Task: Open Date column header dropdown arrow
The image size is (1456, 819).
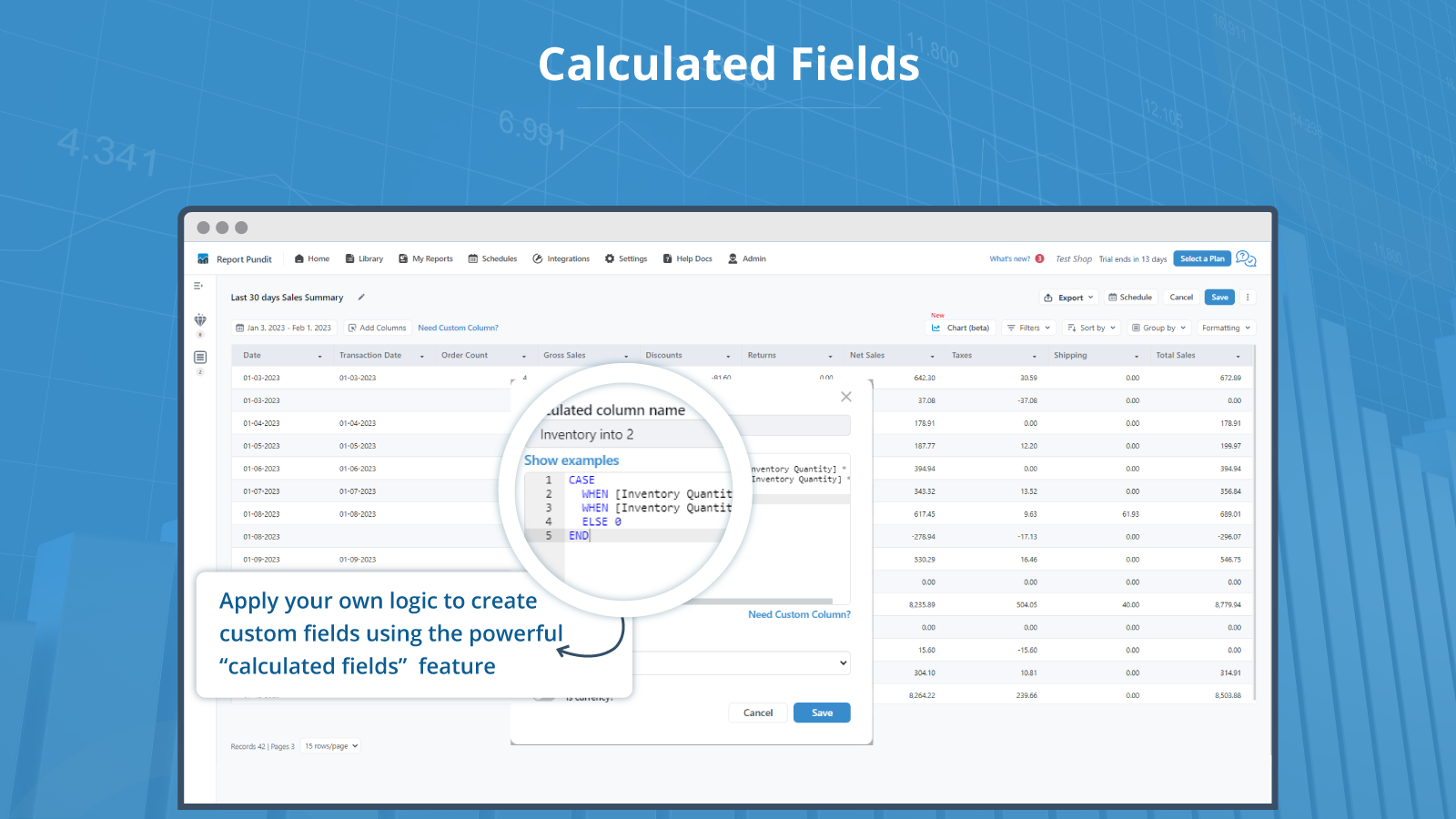Action: (x=319, y=356)
